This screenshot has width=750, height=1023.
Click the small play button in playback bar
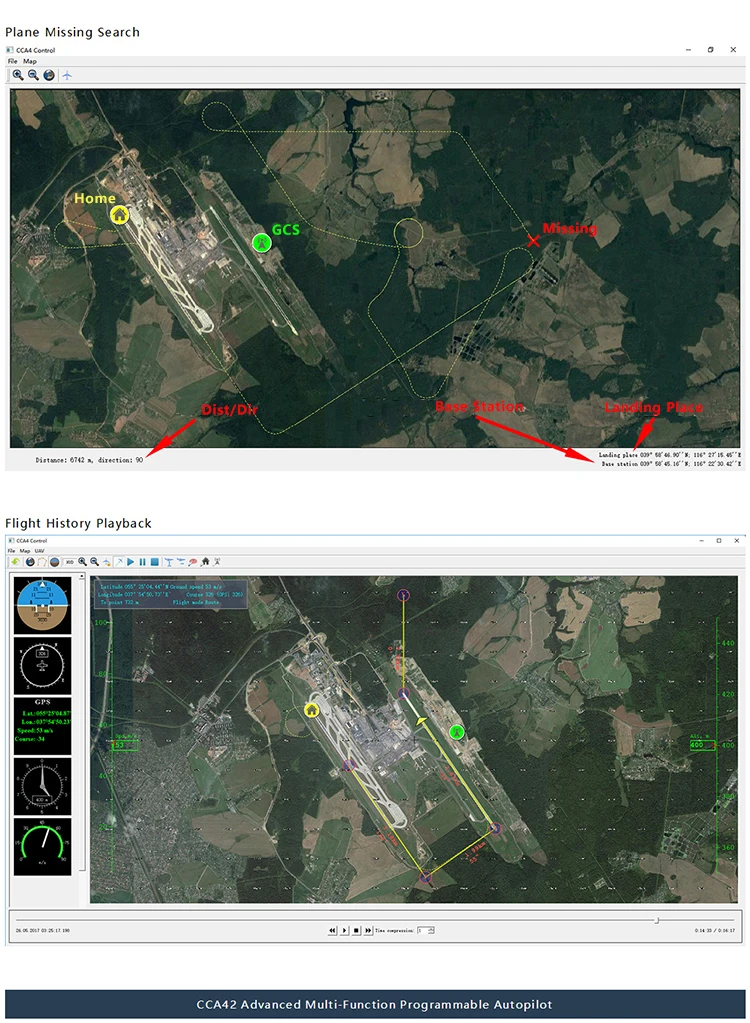344,930
